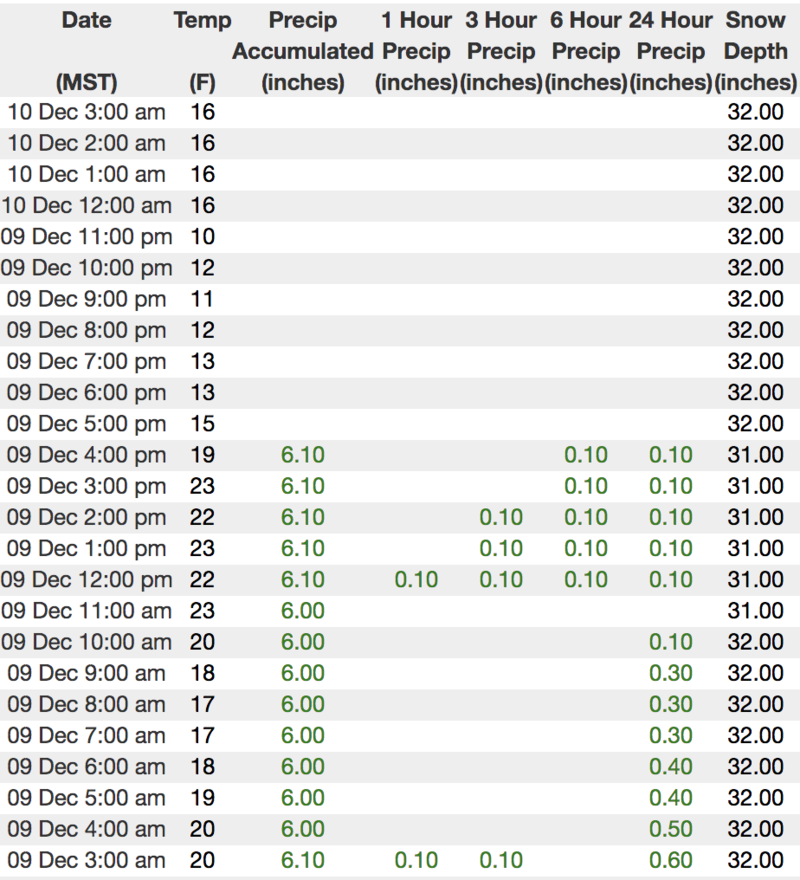Click snow depth 31.00 at 11:00 am
Screen dimensions: 800x880
tap(756, 611)
